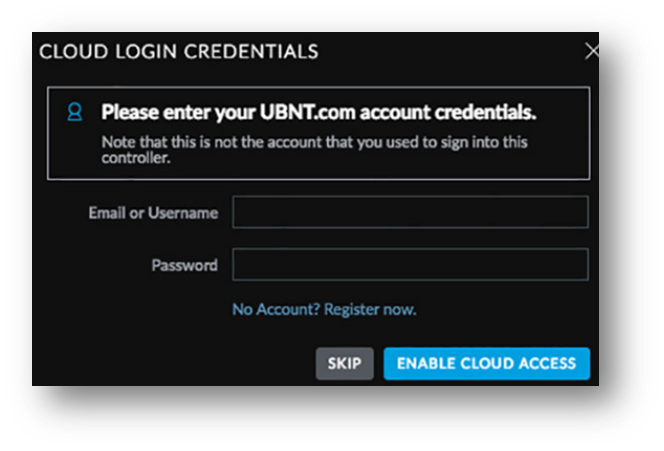Click the Password label text
This screenshot has height=451, width=664.
185,265
